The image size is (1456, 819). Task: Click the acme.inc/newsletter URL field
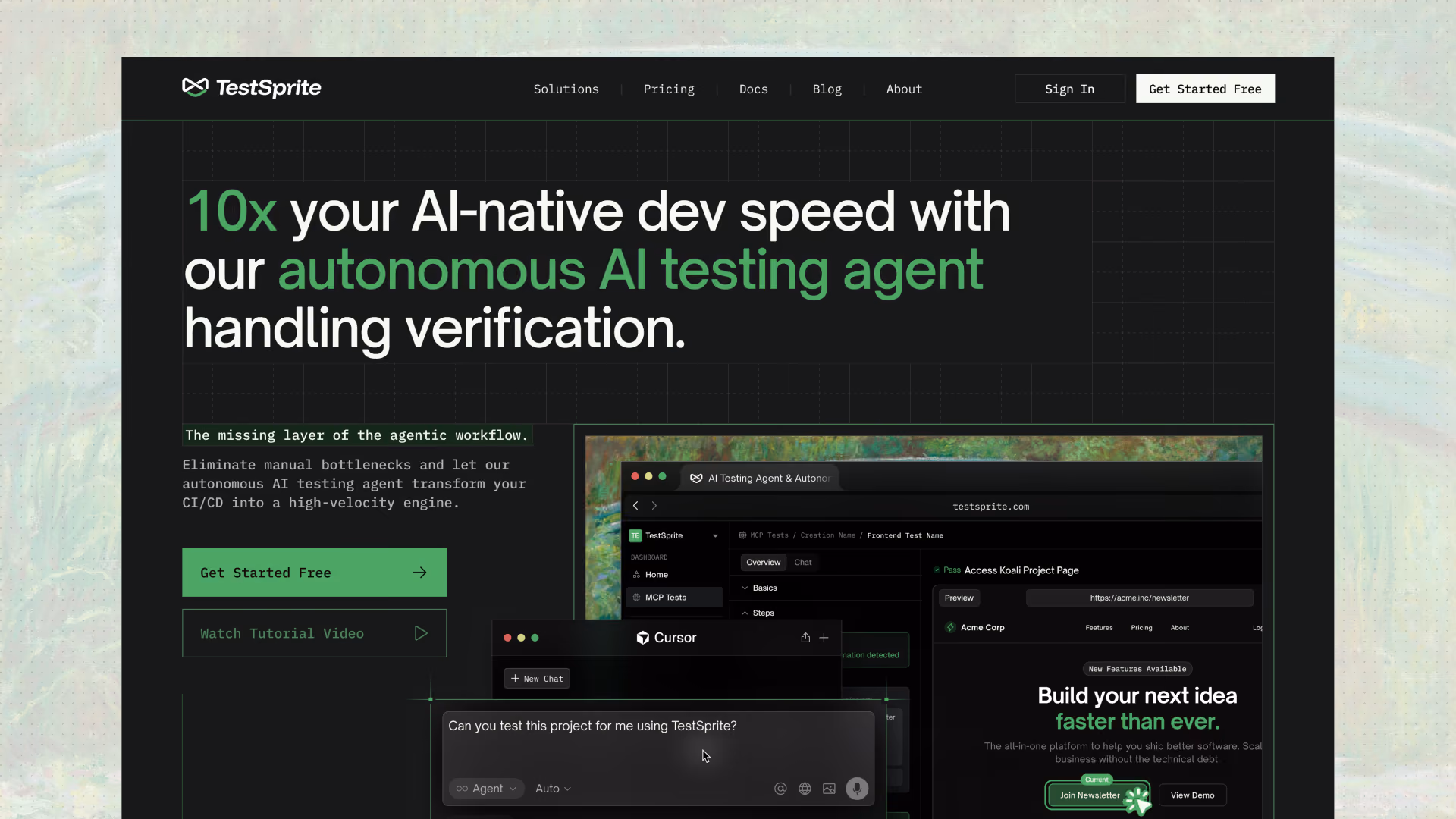tap(1139, 598)
